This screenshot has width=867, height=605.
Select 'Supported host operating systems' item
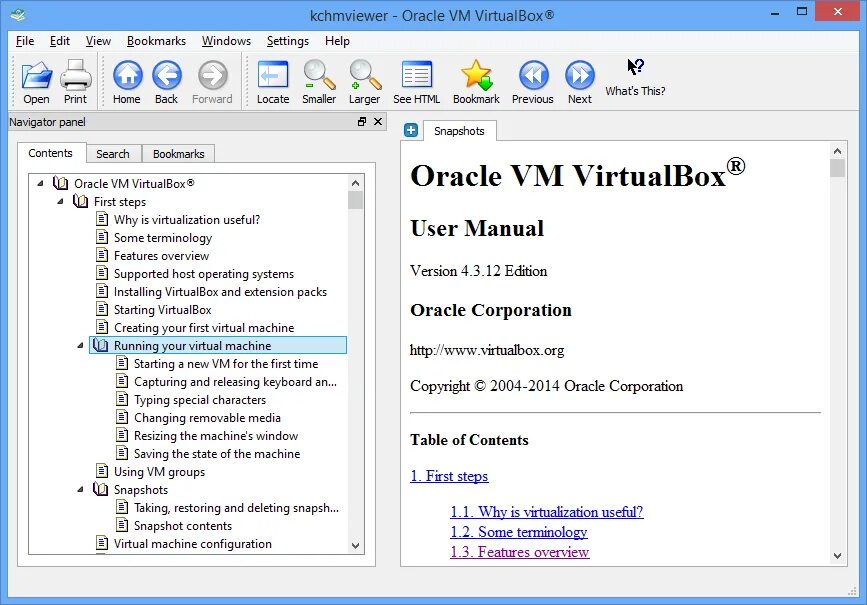pyautogui.click(x=203, y=274)
